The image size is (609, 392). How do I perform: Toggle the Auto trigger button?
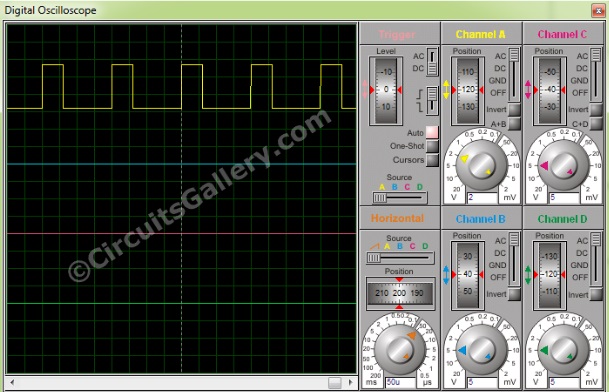pyautogui.click(x=432, y=132)
